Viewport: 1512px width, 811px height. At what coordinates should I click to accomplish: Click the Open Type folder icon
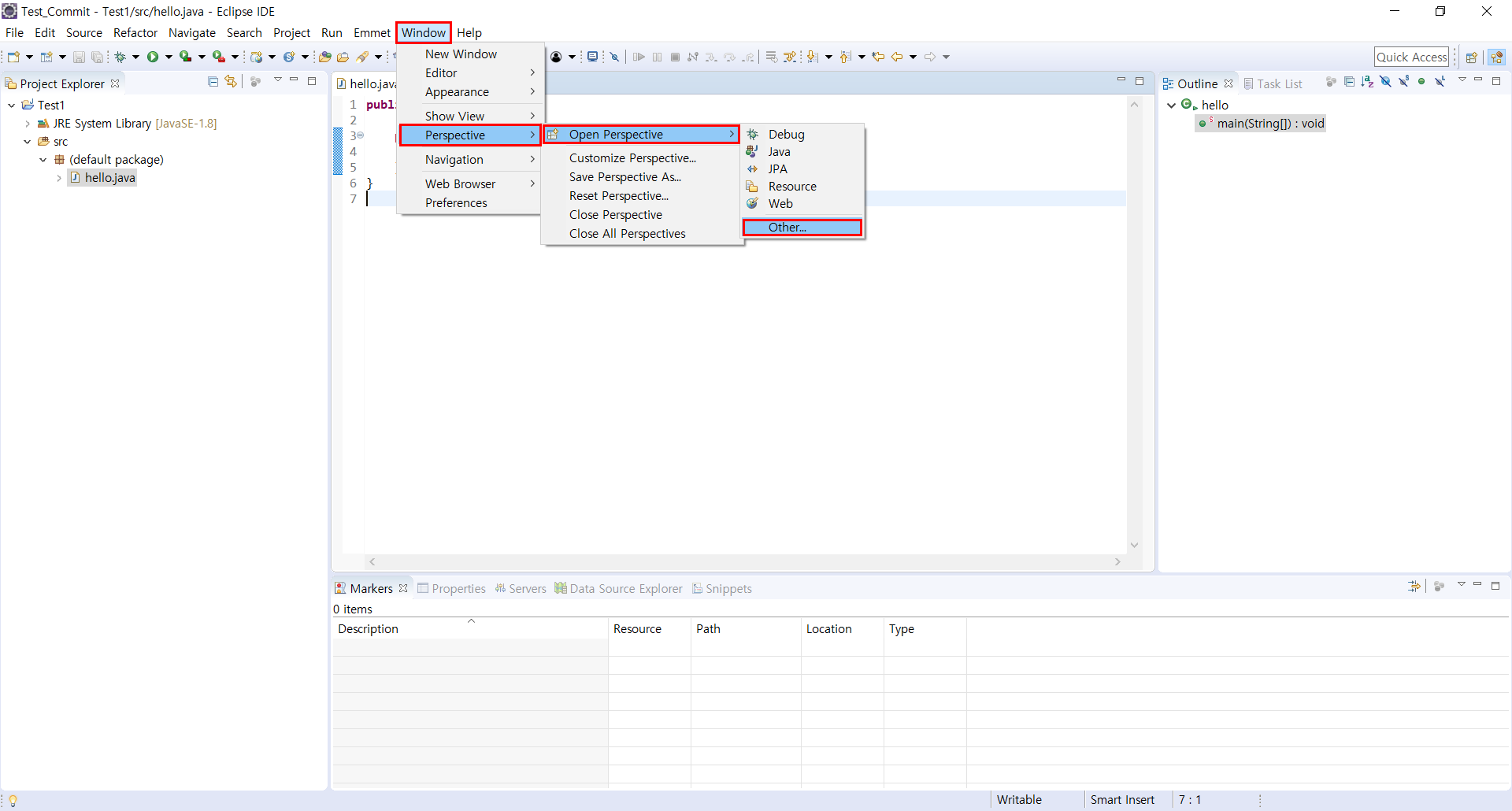point(324,57)
